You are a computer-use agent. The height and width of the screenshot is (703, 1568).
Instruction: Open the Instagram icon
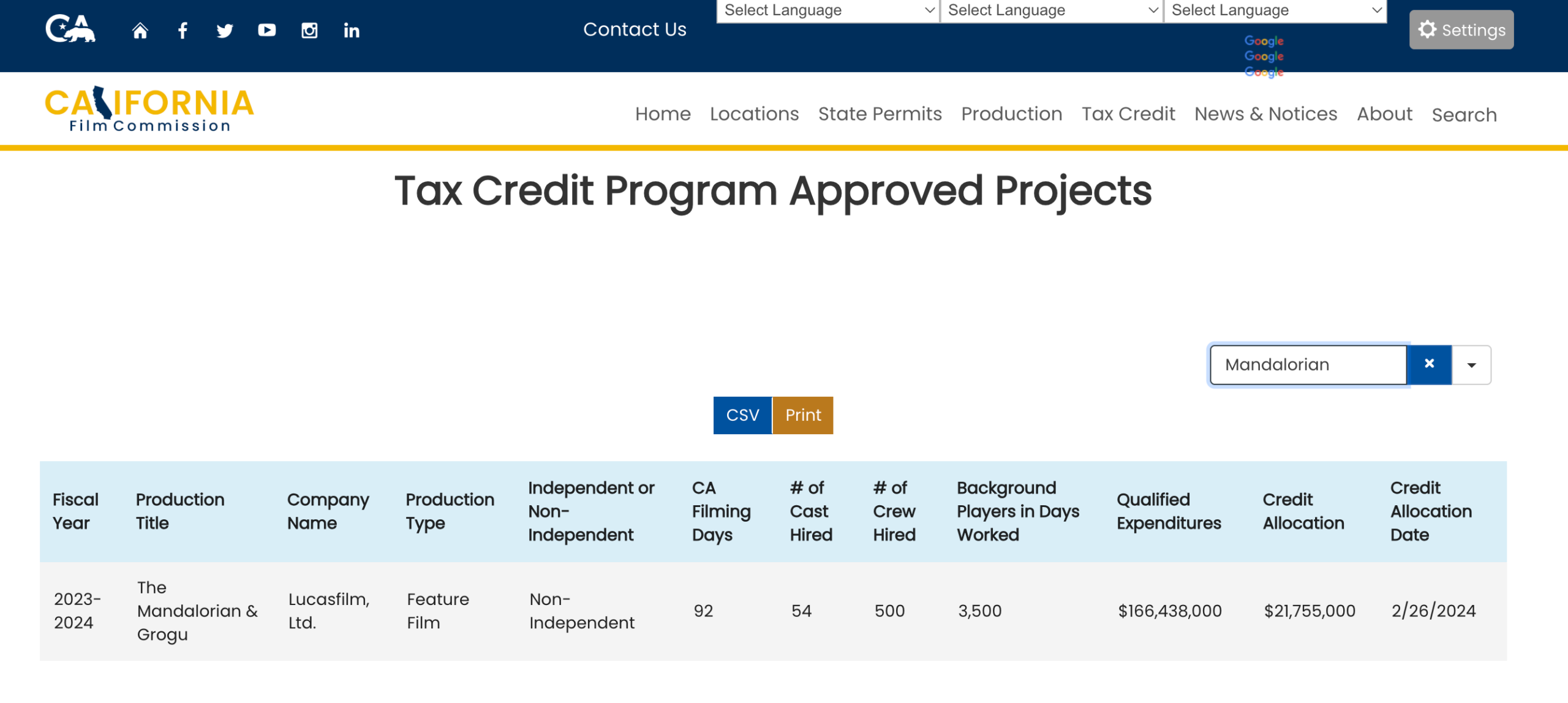pyautogui.click(x=309, y=31)
